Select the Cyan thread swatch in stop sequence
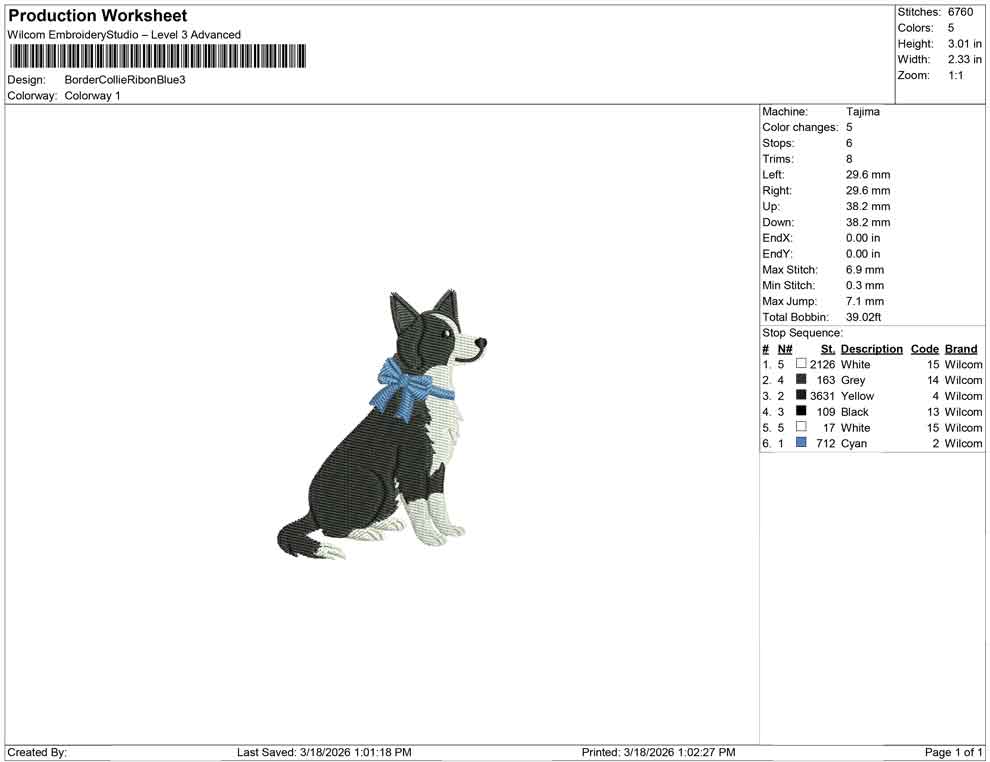The width and height of the screenshot is (990, 762). click(801, 443)
